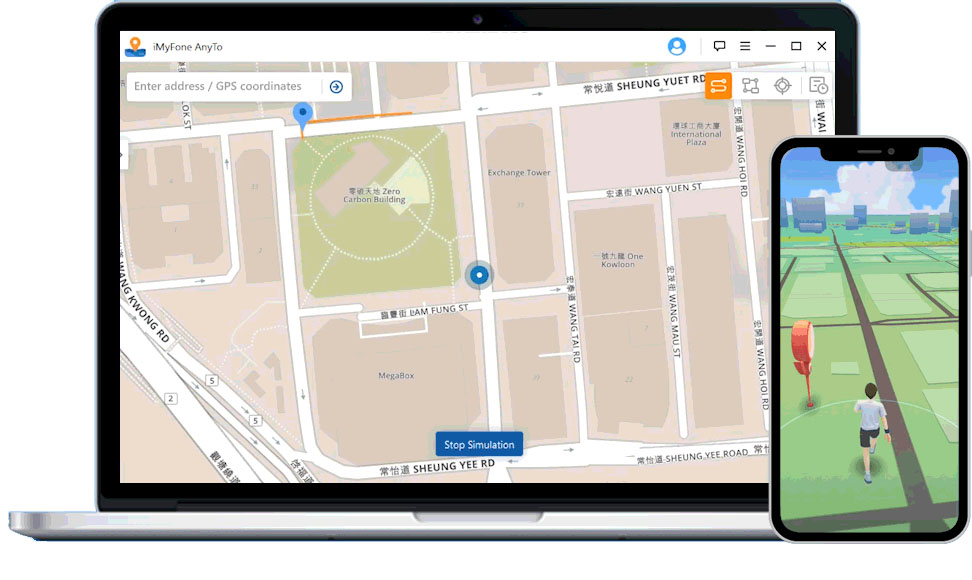Viewport: 972px width, 580px height.
Task: Click Zero Carbon Building on the map
Action: (x=375, y=195)
